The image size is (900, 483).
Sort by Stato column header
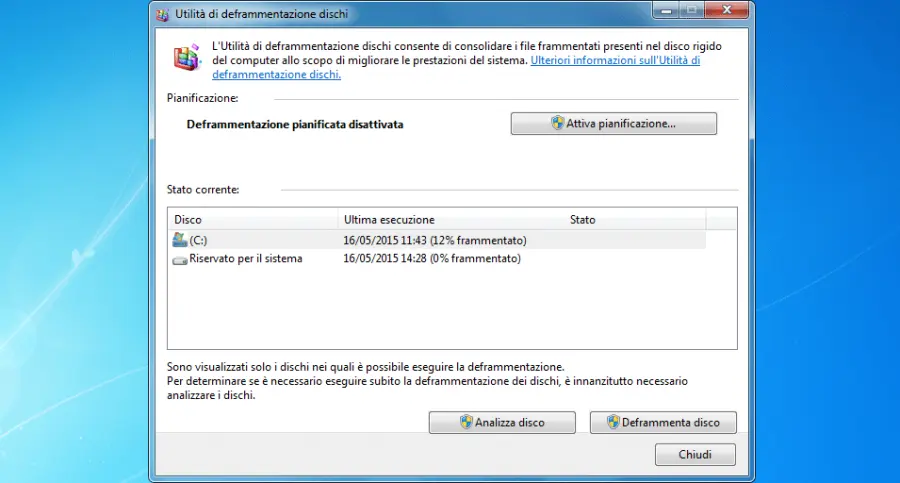point(634,219)
